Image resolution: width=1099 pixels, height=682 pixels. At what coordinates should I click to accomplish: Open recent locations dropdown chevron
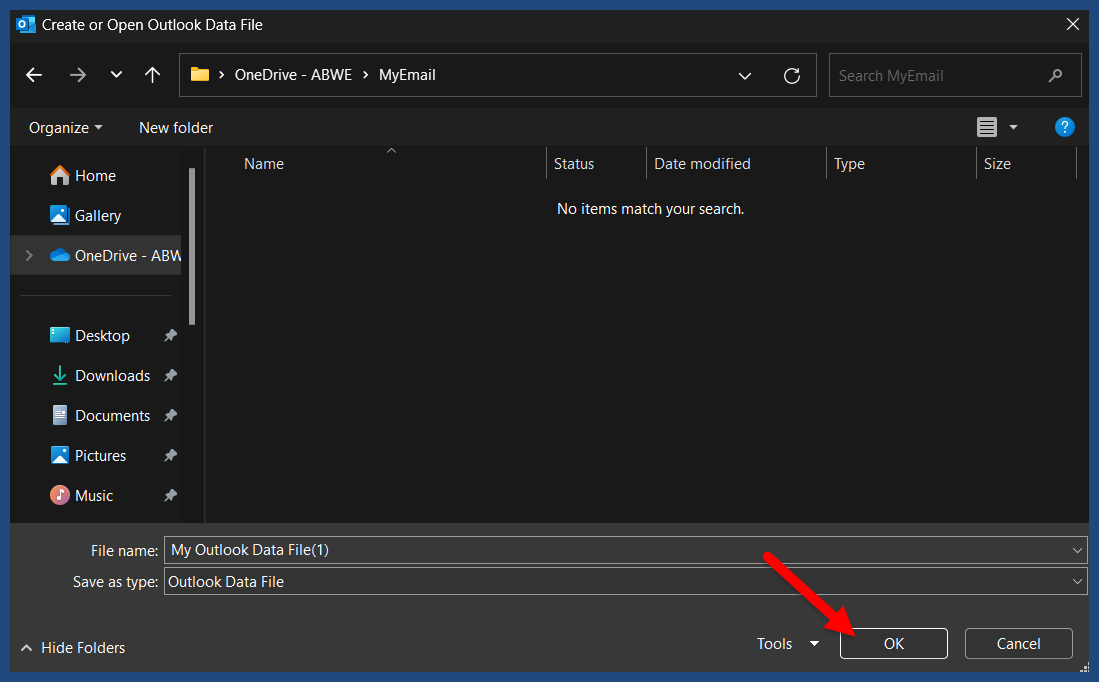tap(116, 74)
